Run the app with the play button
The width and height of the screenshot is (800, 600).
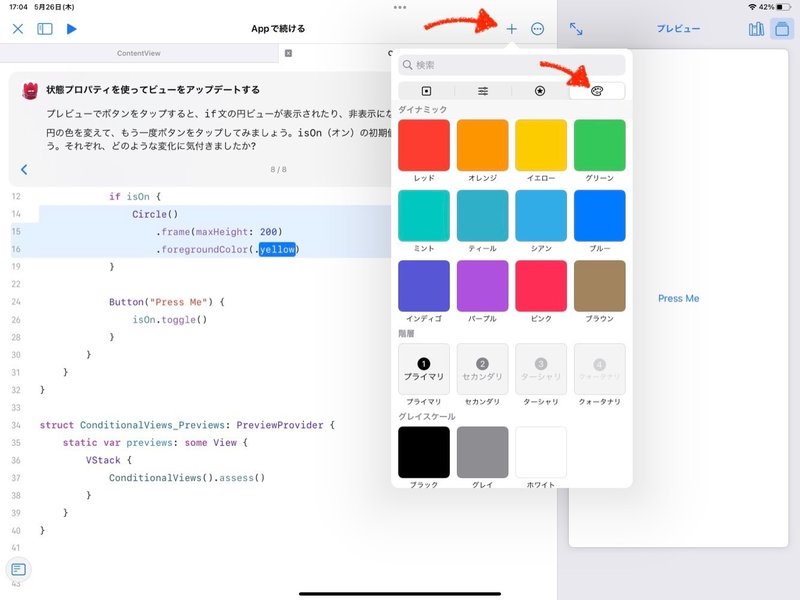pyautogui.click(x=71, y=29)
